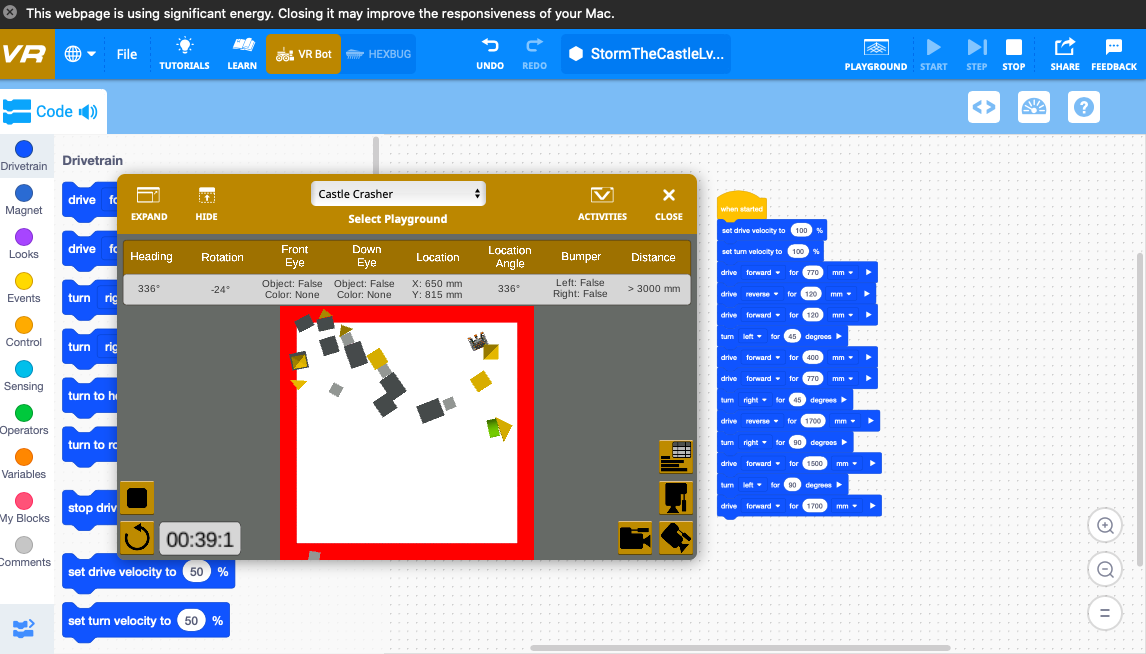
Task: Open the File menu
Action: (127, 54)
